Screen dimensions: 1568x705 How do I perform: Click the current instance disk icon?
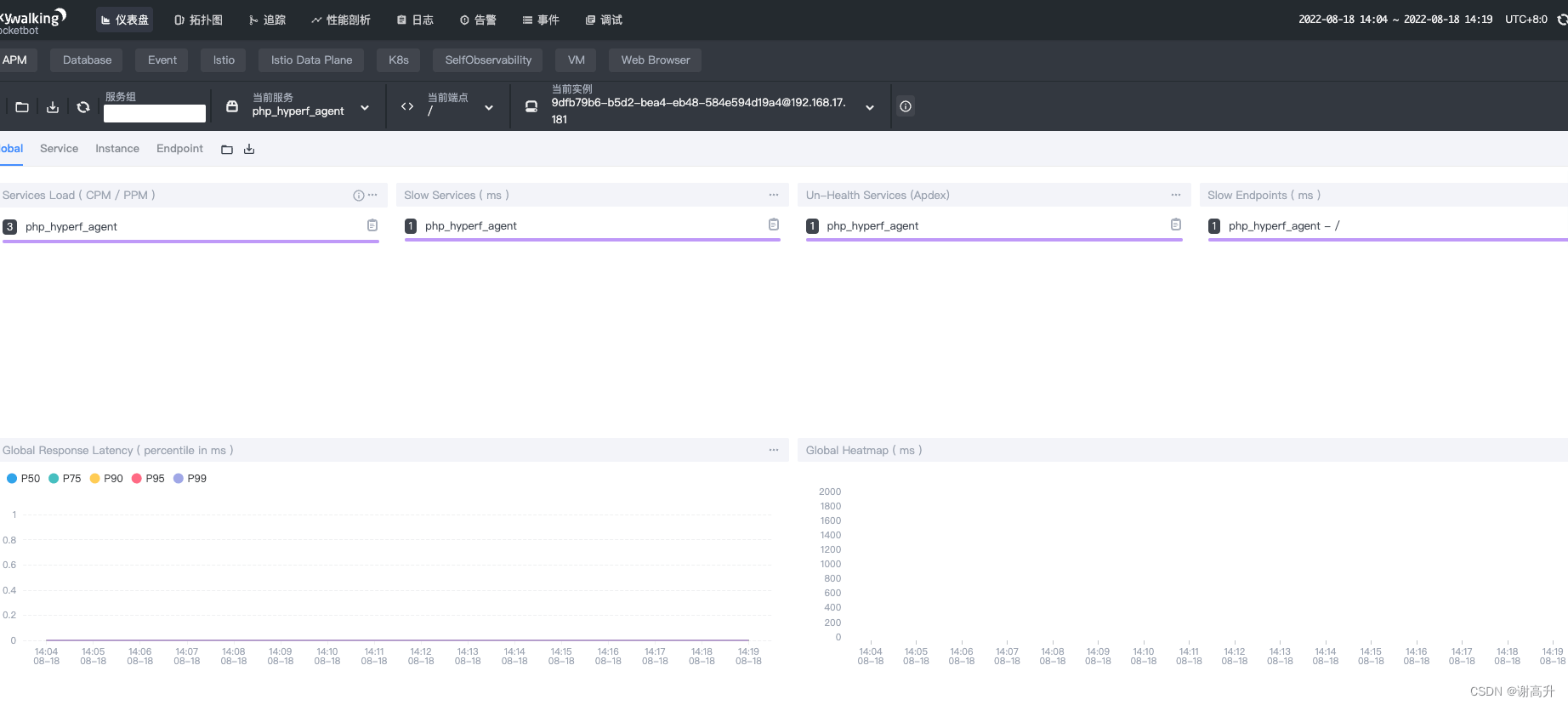(531, 106)
